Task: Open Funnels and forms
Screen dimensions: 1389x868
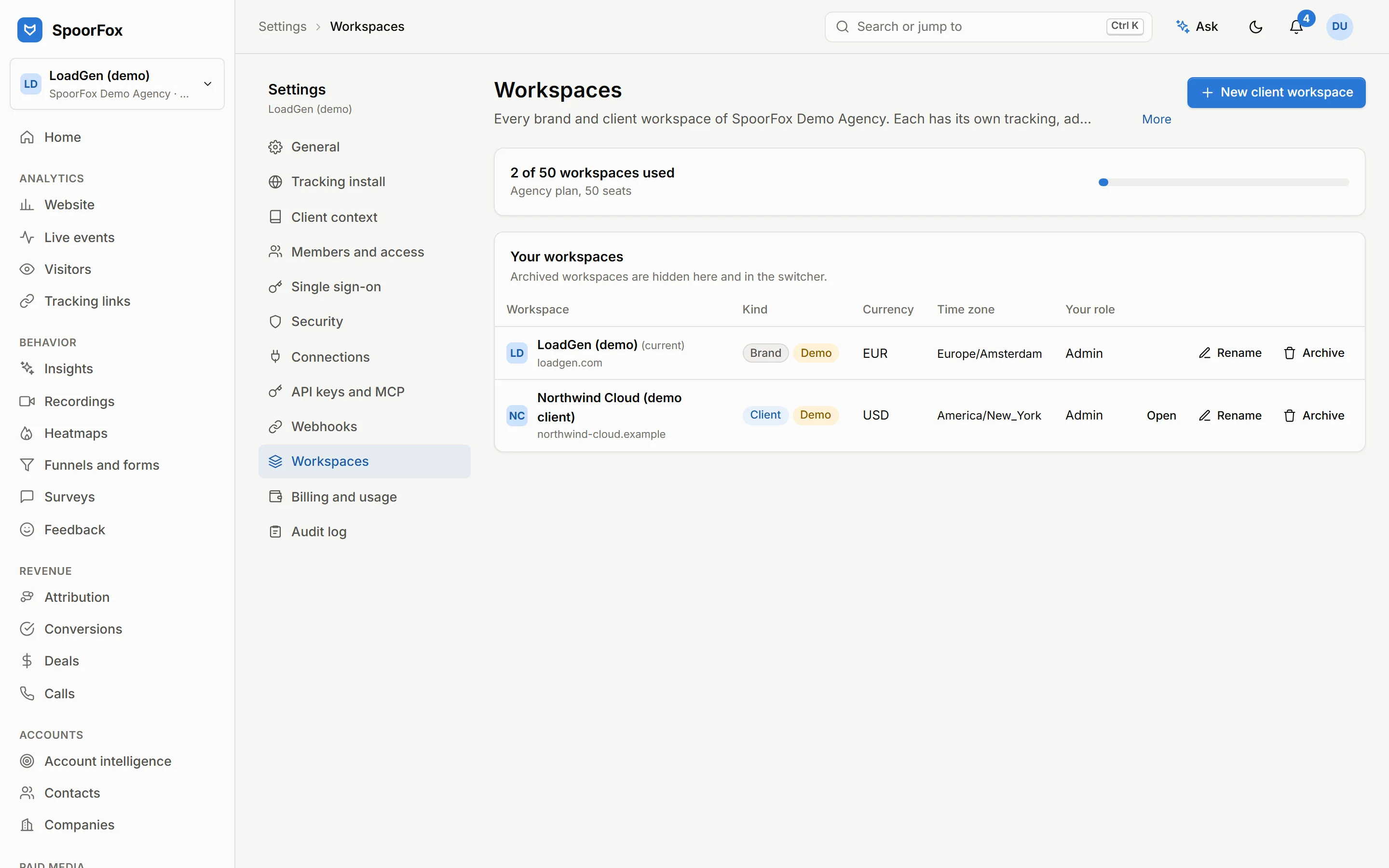Action: pos(117,465)
